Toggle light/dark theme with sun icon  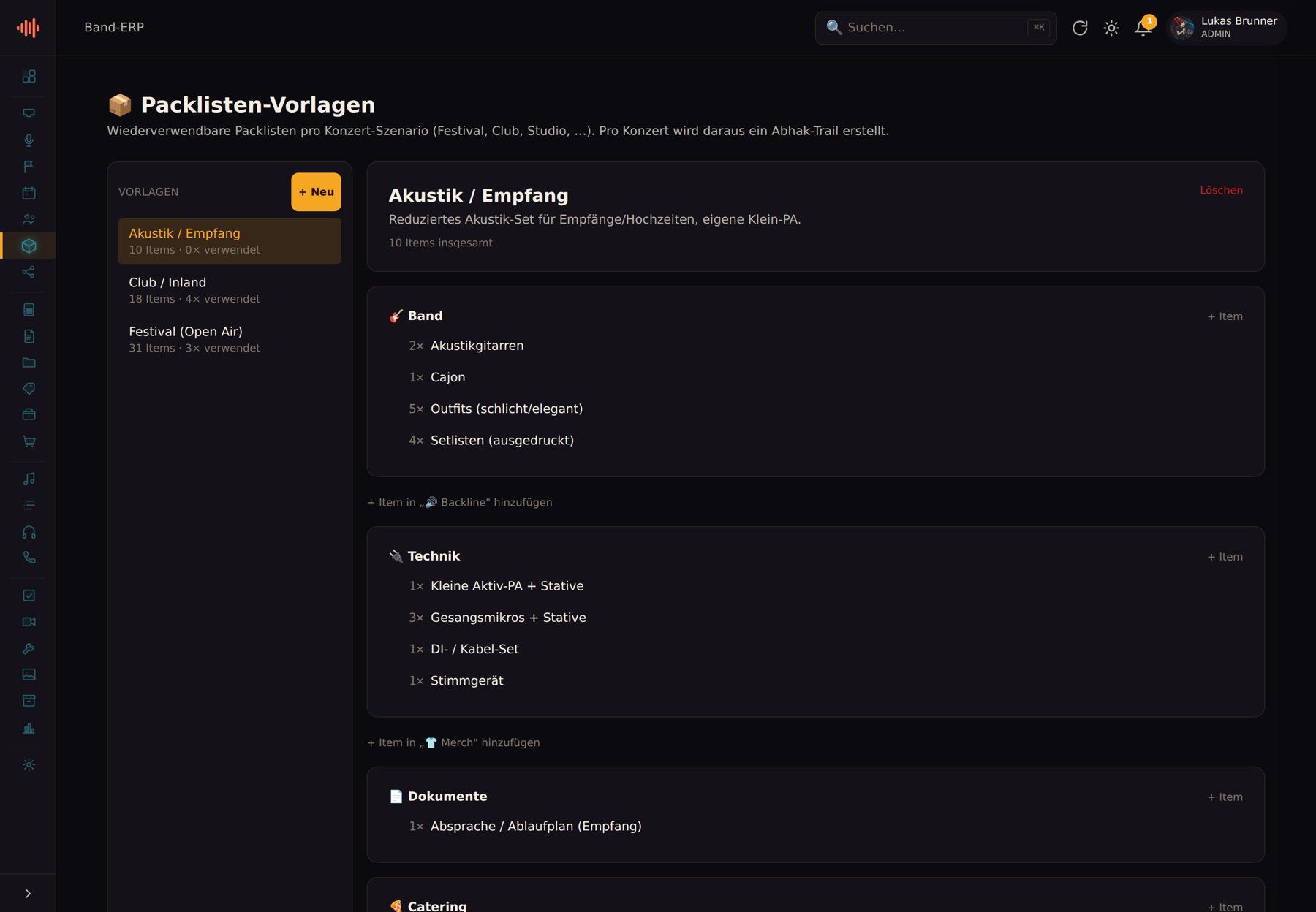tap(1111, 28)
